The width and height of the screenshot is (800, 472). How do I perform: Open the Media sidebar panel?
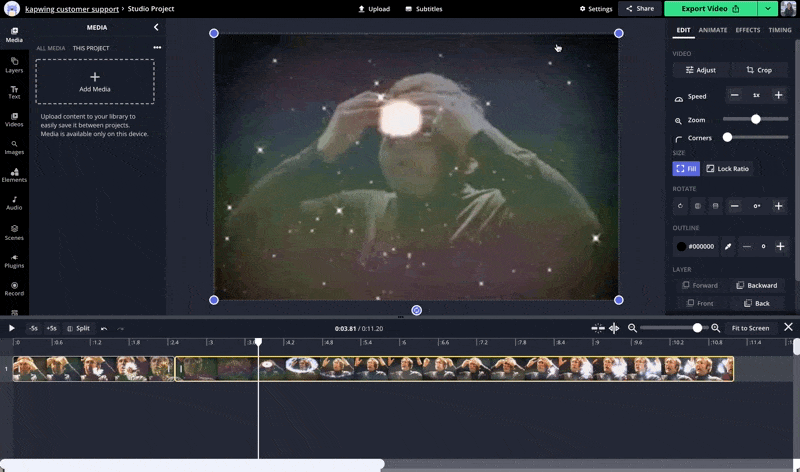(14, 35)
